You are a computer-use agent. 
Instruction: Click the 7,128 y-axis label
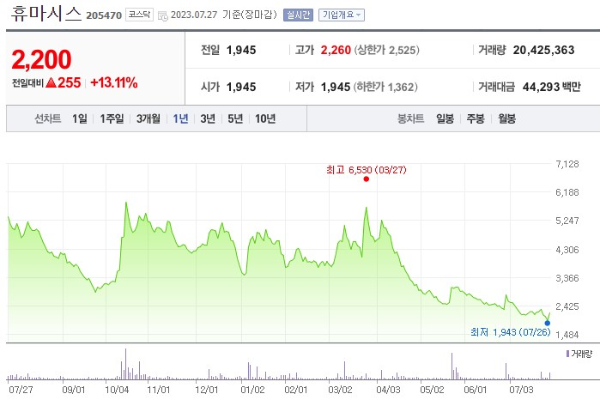[567, 164]
